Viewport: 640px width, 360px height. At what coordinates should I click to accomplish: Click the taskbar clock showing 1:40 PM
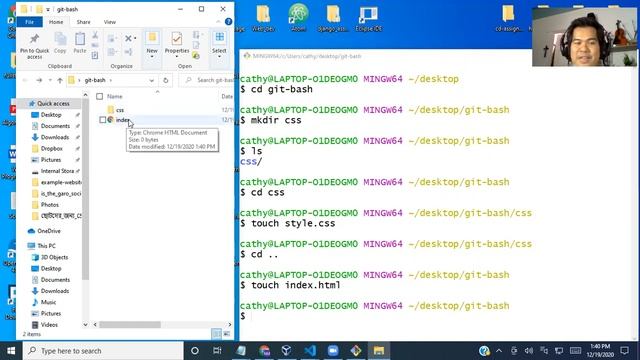[x=600, y=351]
